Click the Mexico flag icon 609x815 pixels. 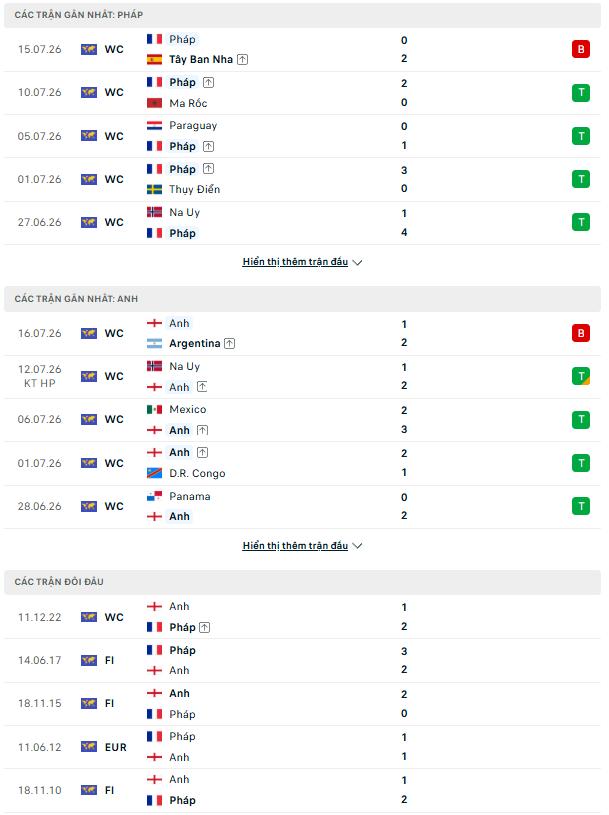154,410
